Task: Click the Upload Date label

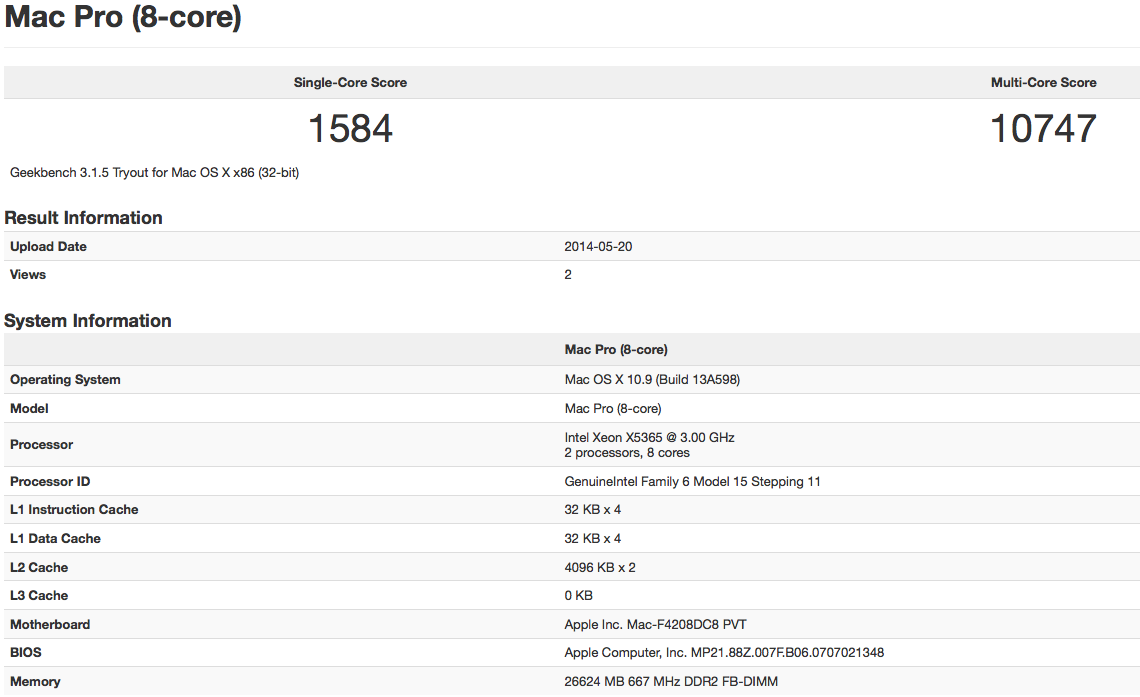Action: 48,246
